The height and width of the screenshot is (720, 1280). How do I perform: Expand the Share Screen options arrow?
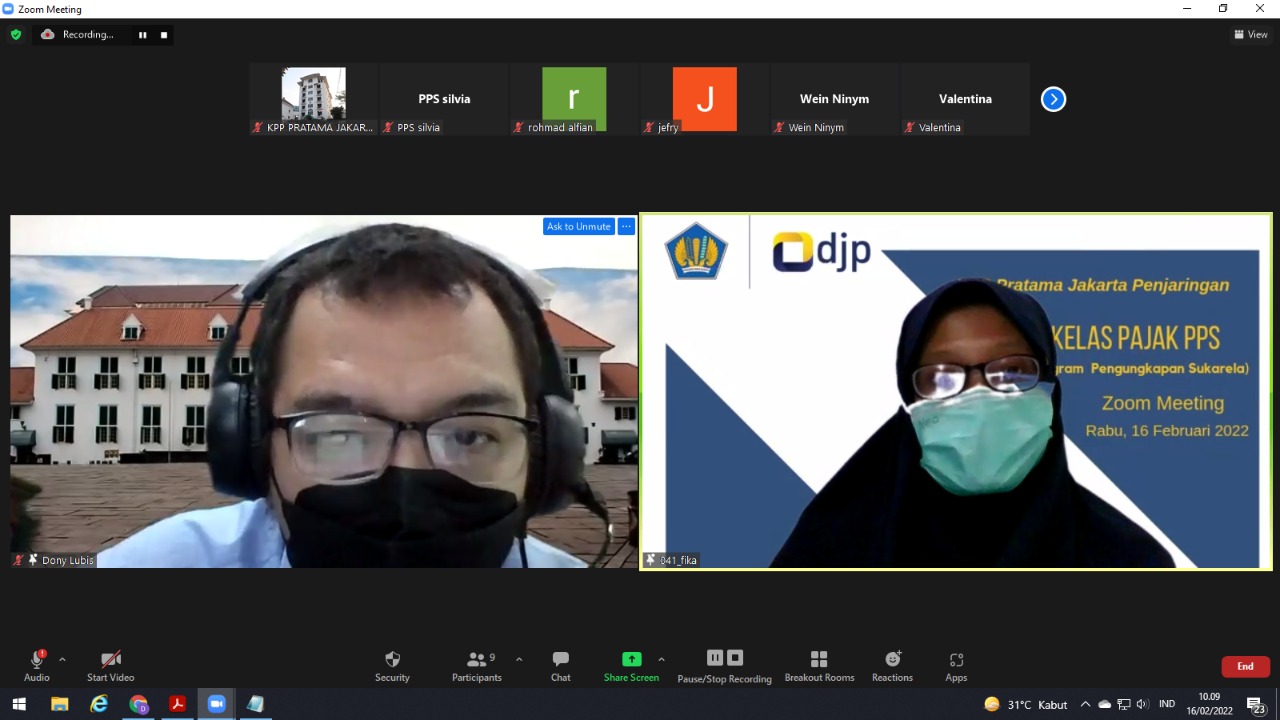(x=661, y=660)
